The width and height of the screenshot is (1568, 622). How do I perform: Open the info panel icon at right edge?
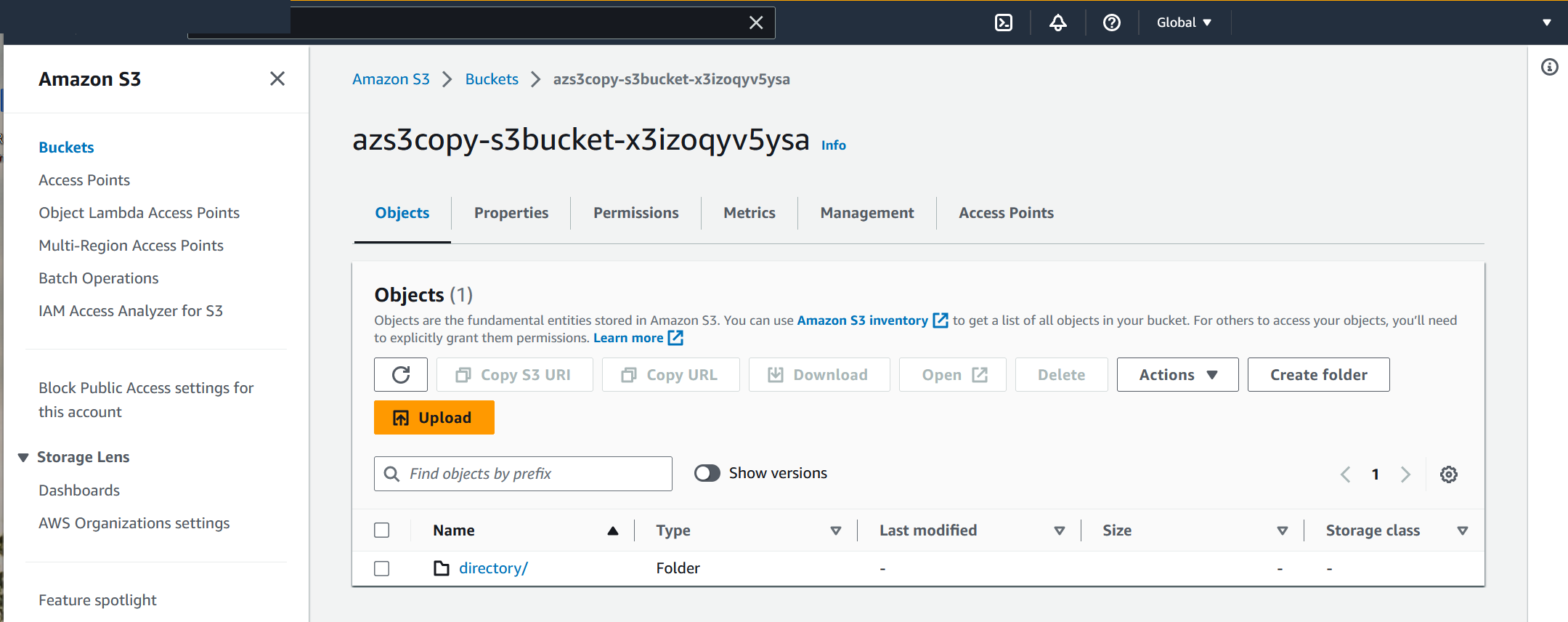tap(1549, 68)
